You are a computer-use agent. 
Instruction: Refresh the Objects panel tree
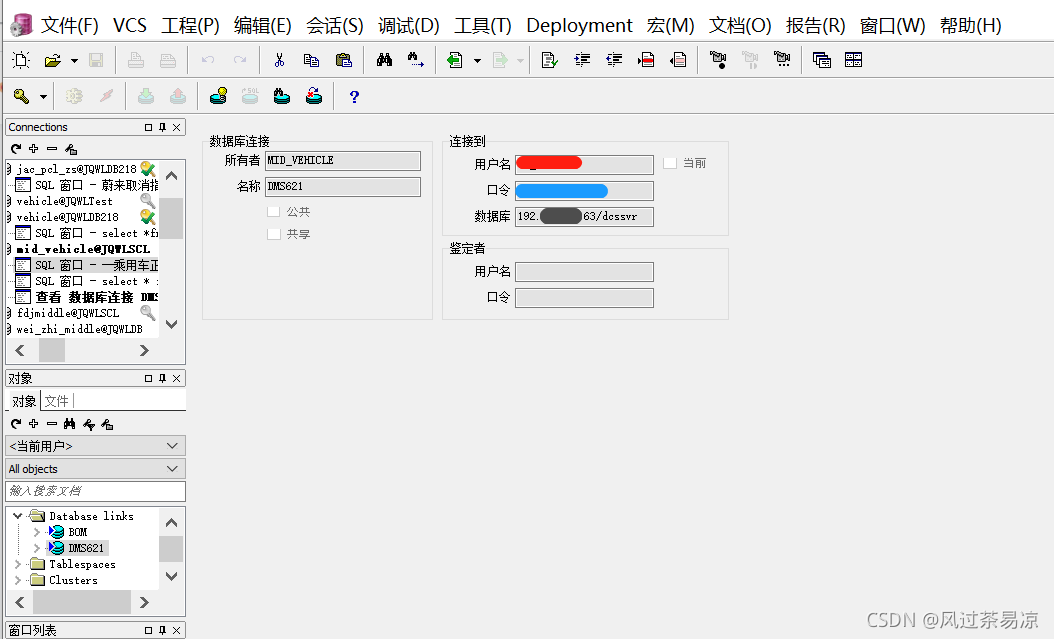tap(16, 424)
